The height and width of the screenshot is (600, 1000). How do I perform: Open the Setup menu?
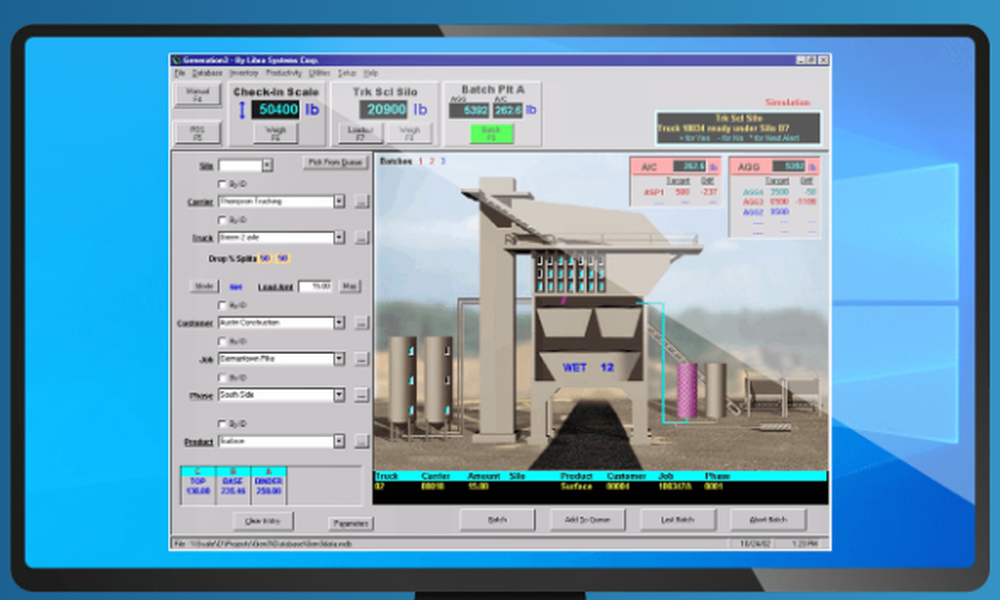pyautogui.click(x=347, y=73)
